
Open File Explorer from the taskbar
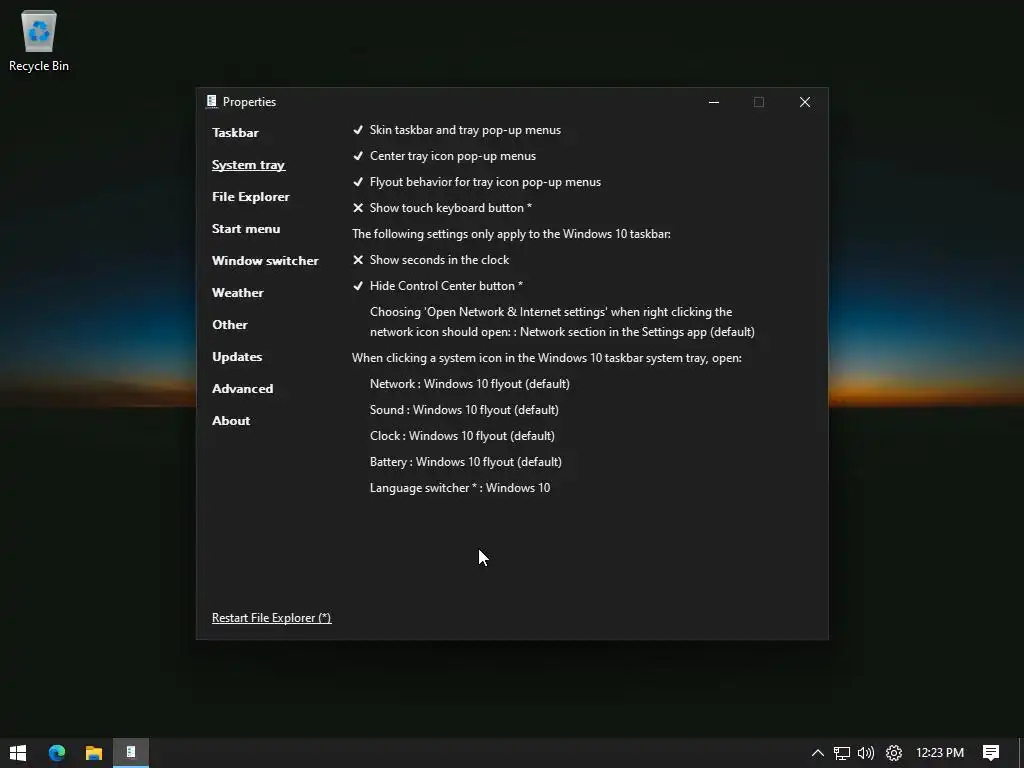[94, 753]
